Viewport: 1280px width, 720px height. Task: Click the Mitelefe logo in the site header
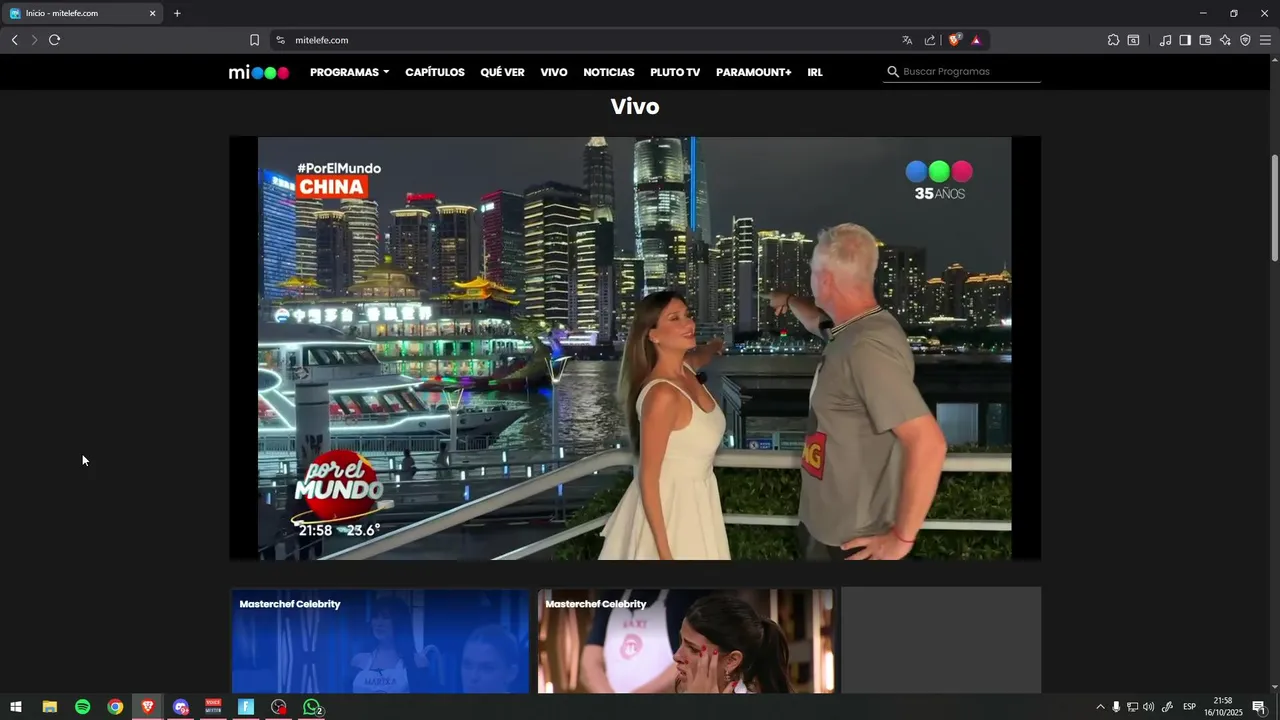(259, 72)
